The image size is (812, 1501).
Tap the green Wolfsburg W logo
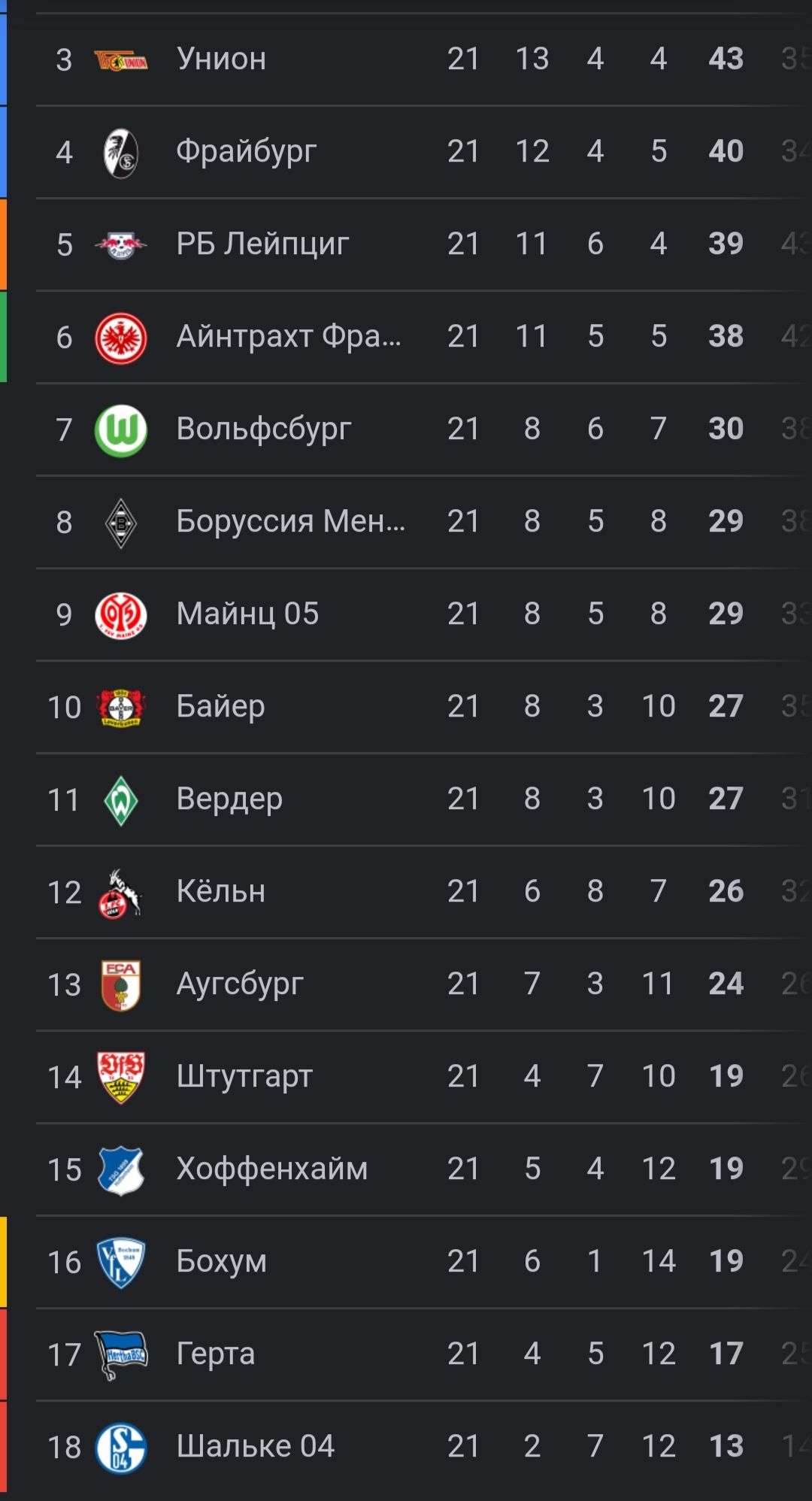coord(121,430)
